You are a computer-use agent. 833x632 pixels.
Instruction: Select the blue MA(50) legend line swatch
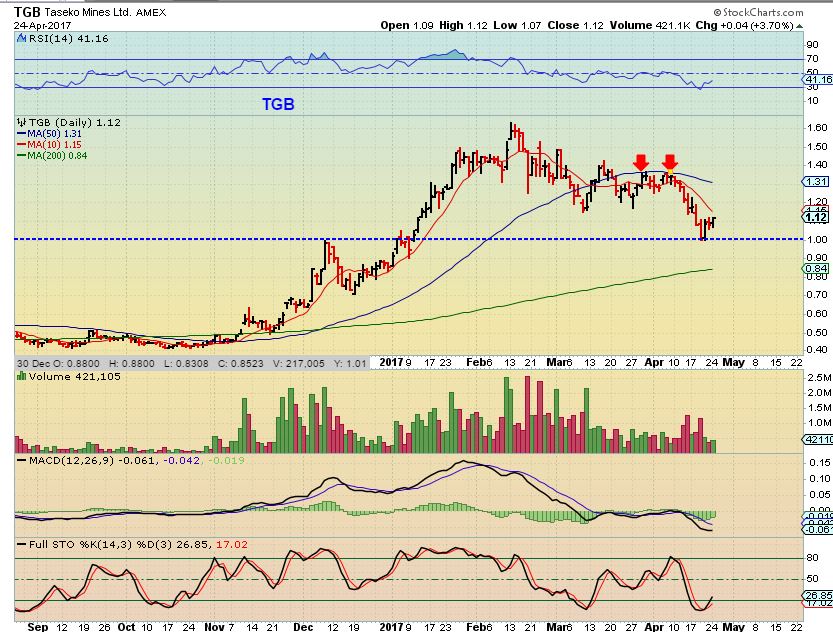click(x=21, y=134)
